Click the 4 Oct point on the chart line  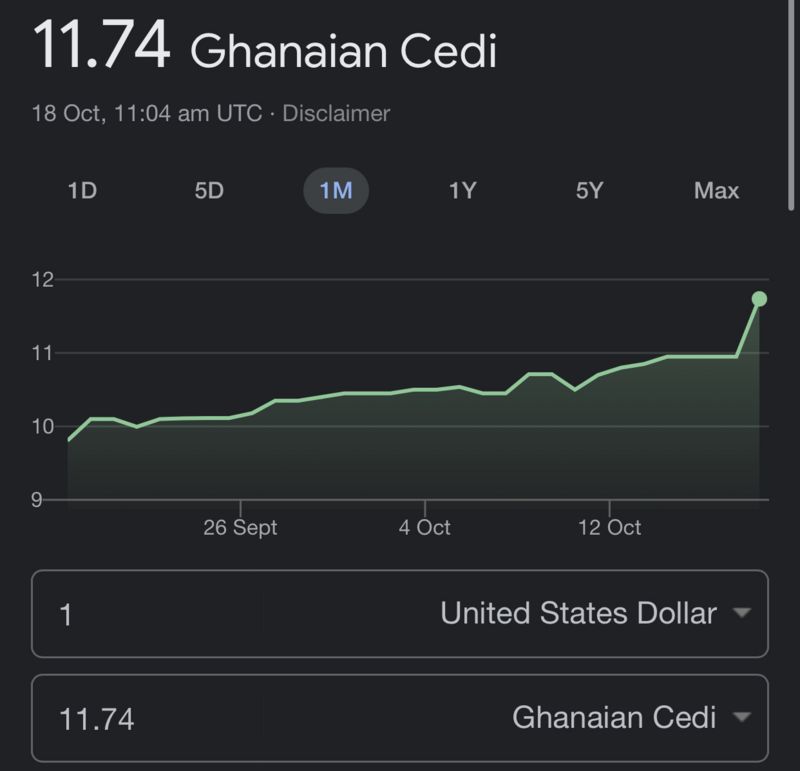point(424,388)
